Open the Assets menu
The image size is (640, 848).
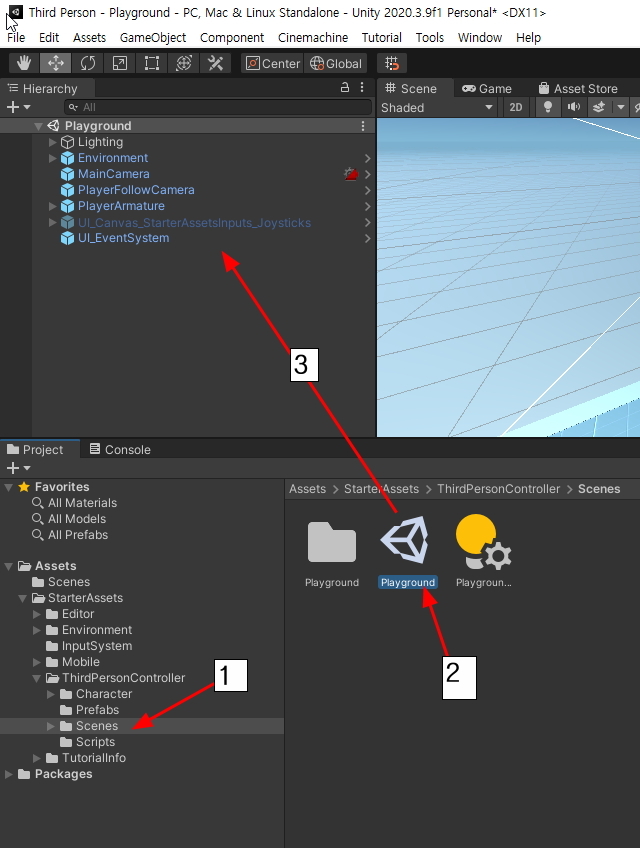pyautogui.click(x=89, y=37)
